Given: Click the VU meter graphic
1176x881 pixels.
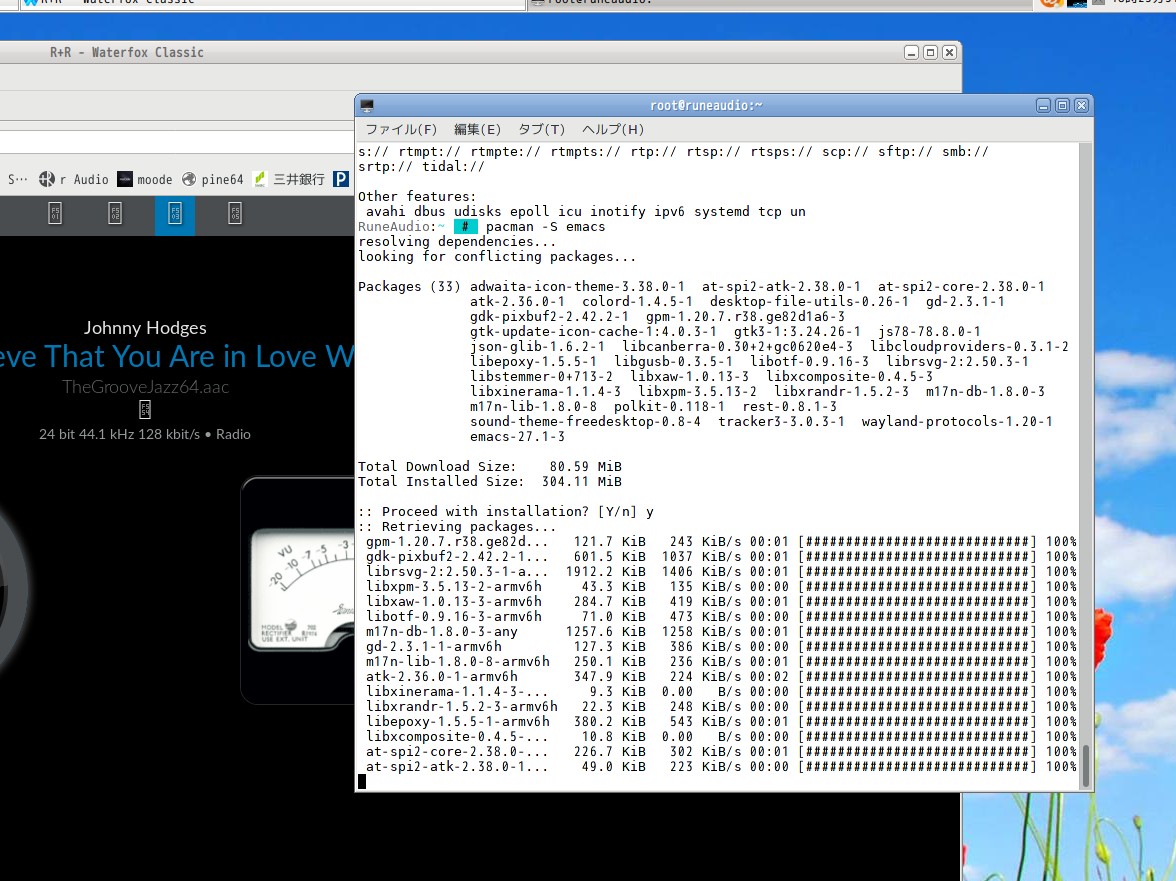Looking at the screenshot, I should pyautogui.click(x=300, y=590).
